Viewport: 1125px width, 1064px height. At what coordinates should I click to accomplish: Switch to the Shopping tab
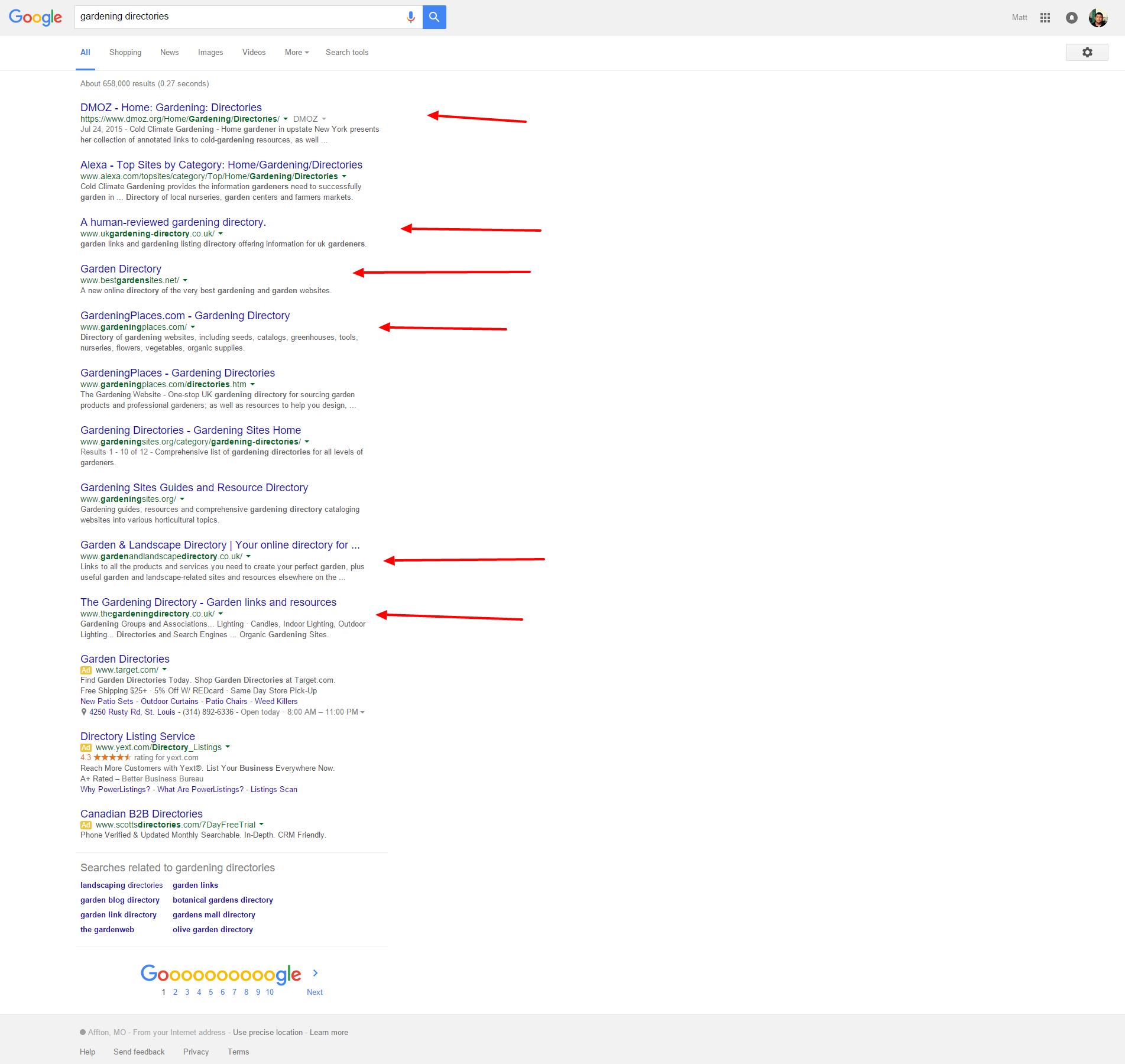[x=125, y=53]
